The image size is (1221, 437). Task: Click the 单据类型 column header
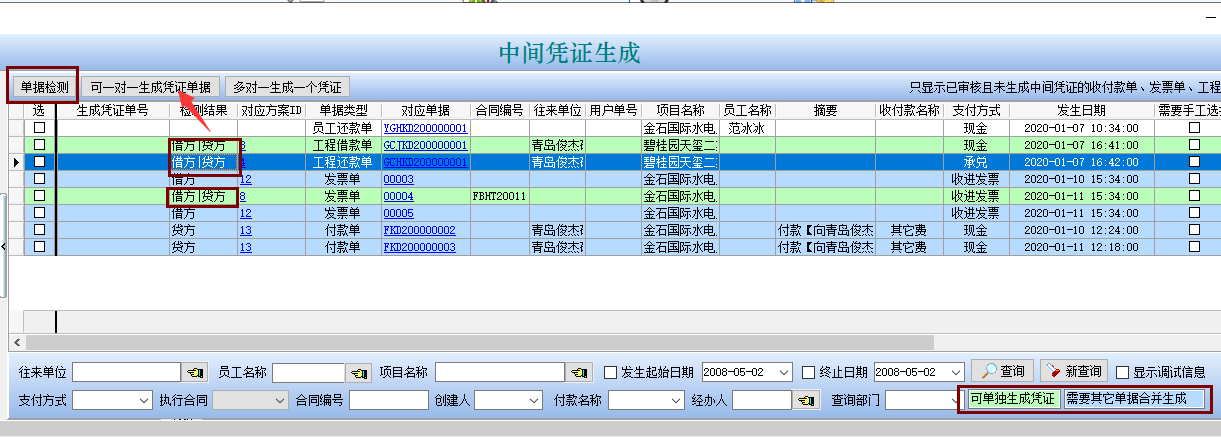tap(344, 111)
